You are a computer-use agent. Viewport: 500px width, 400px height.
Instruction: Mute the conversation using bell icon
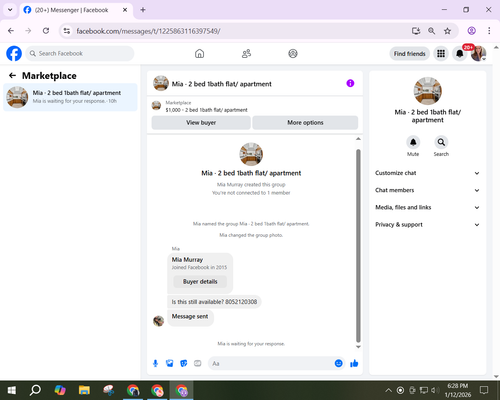[x=413, y=142]
